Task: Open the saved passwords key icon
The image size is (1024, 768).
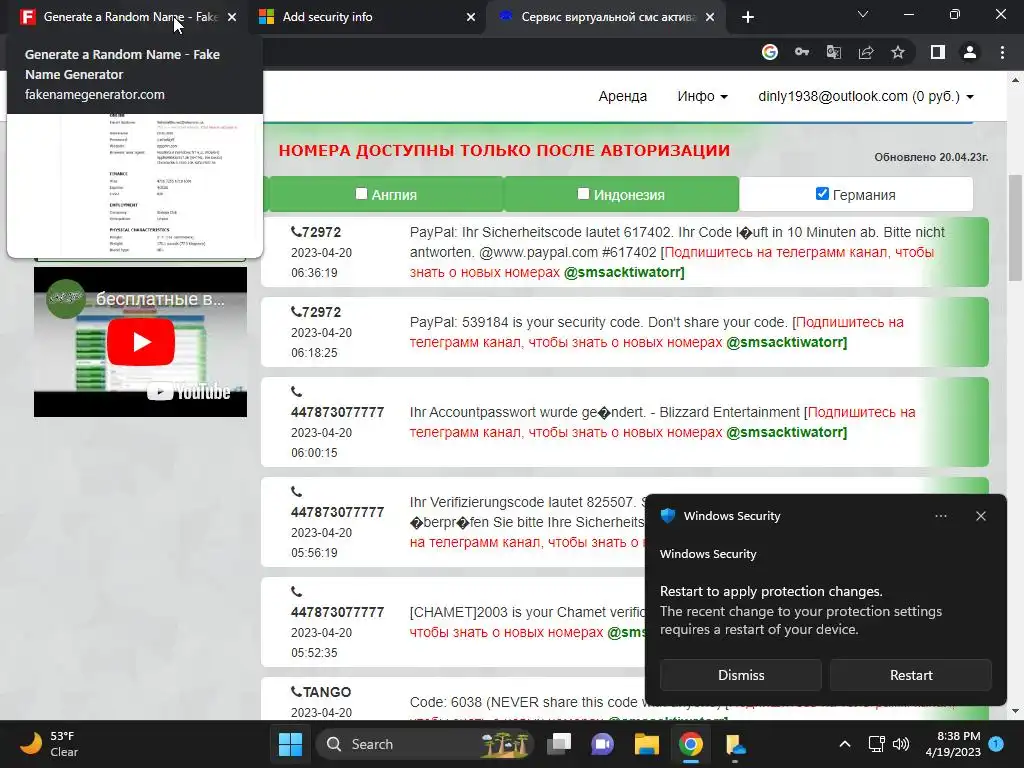Action: pyautogui.click(x=802, y=52)
